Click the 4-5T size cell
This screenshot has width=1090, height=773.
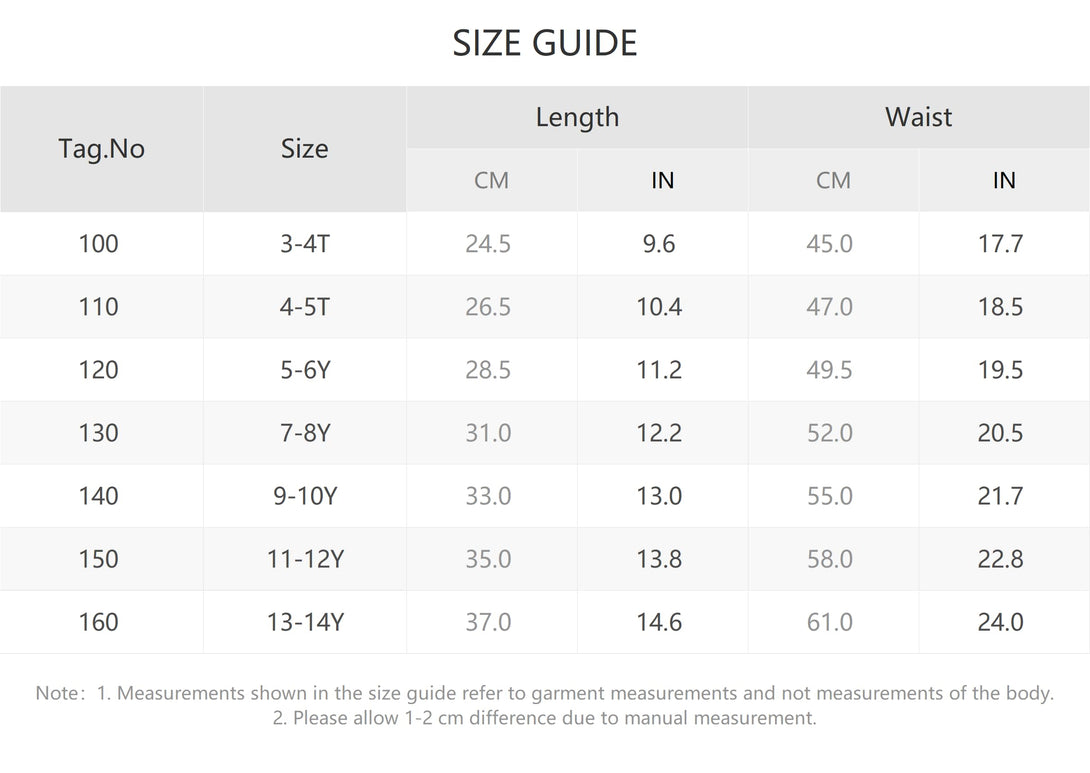[x=304, y=307]
